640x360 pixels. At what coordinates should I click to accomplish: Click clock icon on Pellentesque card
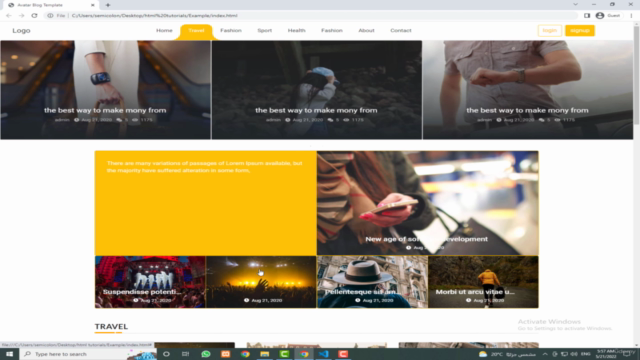point(358,300)
